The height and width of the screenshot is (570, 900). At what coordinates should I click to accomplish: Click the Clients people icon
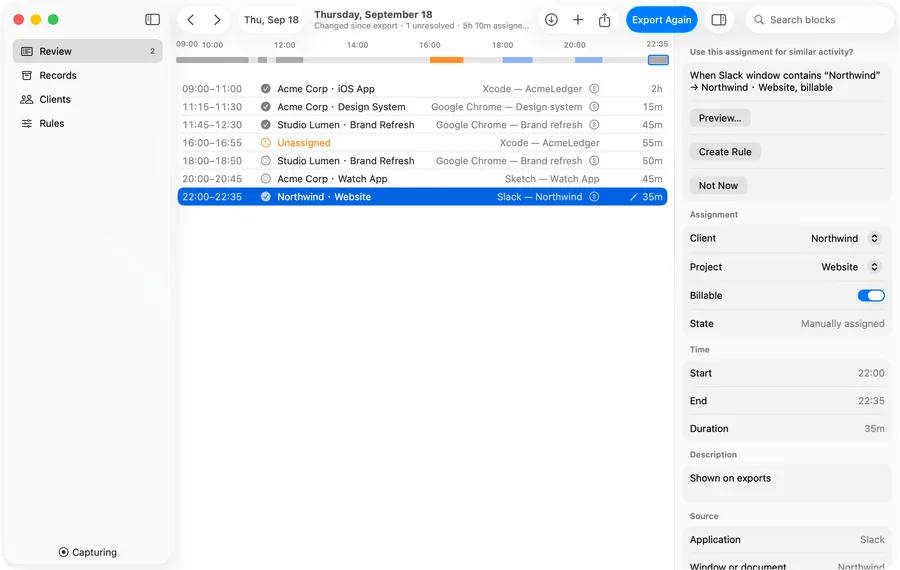click(26, 99)
